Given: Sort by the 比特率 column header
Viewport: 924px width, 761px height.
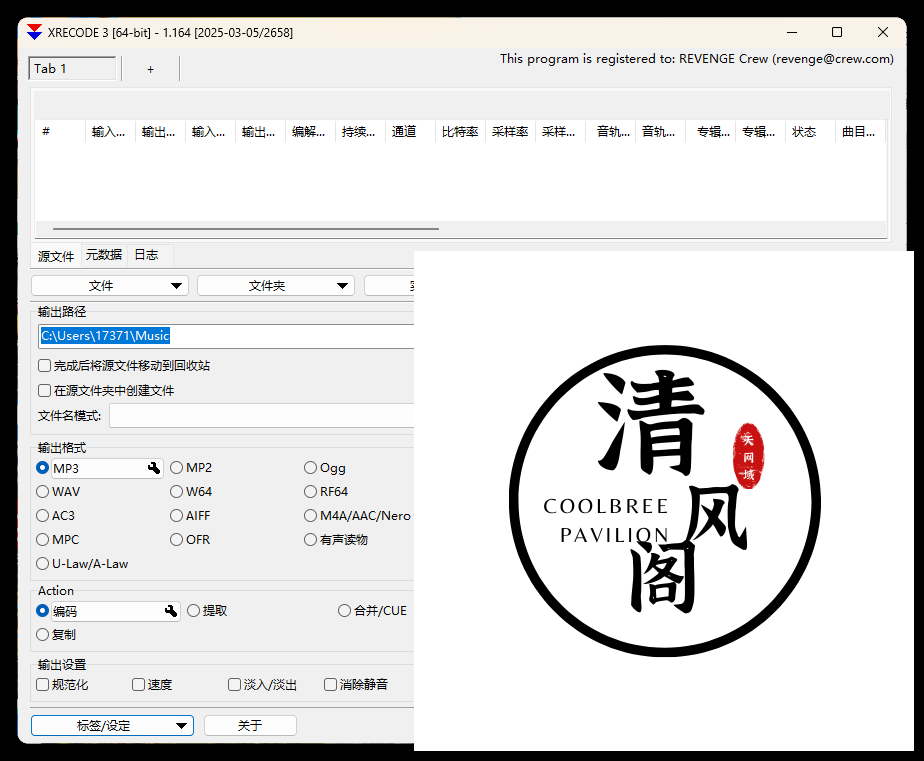Looking at the screenshot, I should (x=460, y=131).
